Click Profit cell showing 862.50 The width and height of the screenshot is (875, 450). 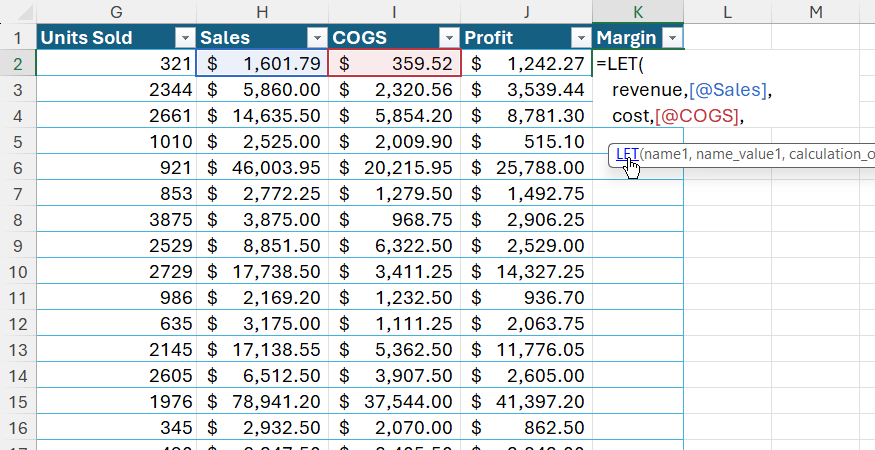(x=526, y=428)
